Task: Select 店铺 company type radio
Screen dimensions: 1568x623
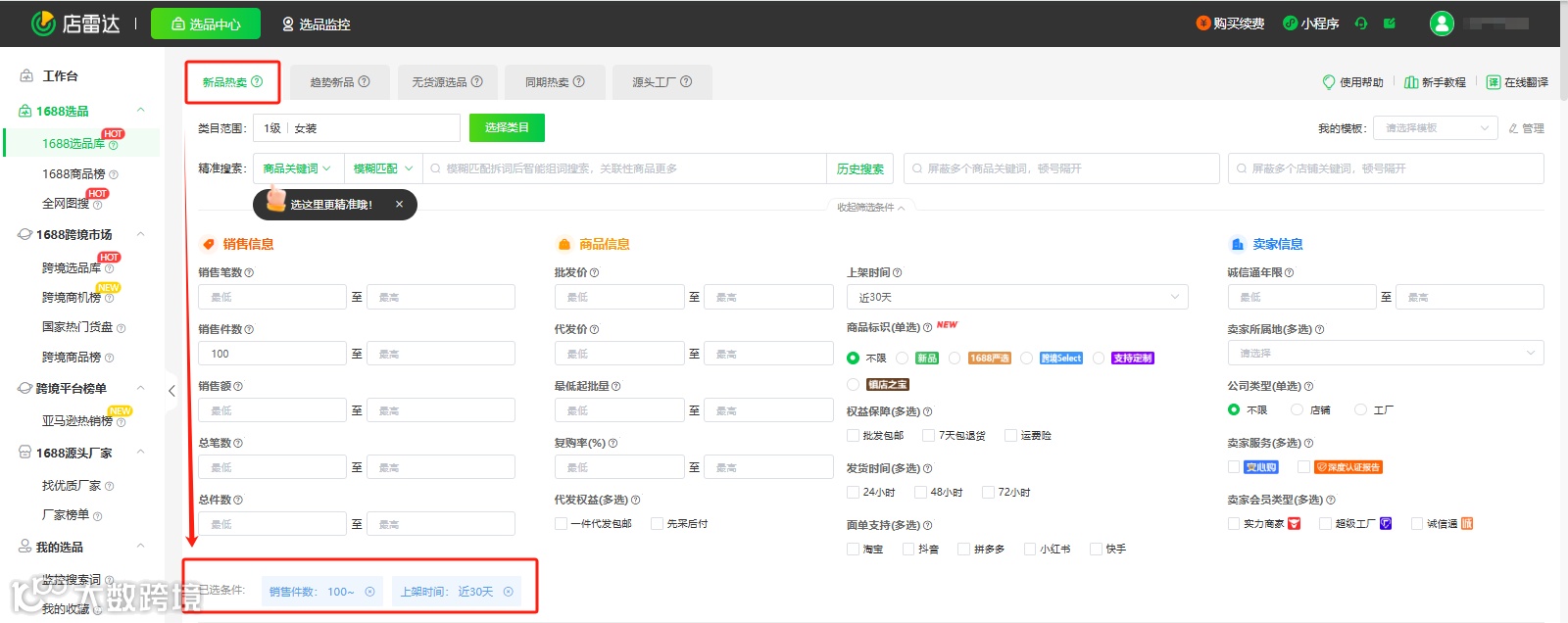Action: 1297,409
